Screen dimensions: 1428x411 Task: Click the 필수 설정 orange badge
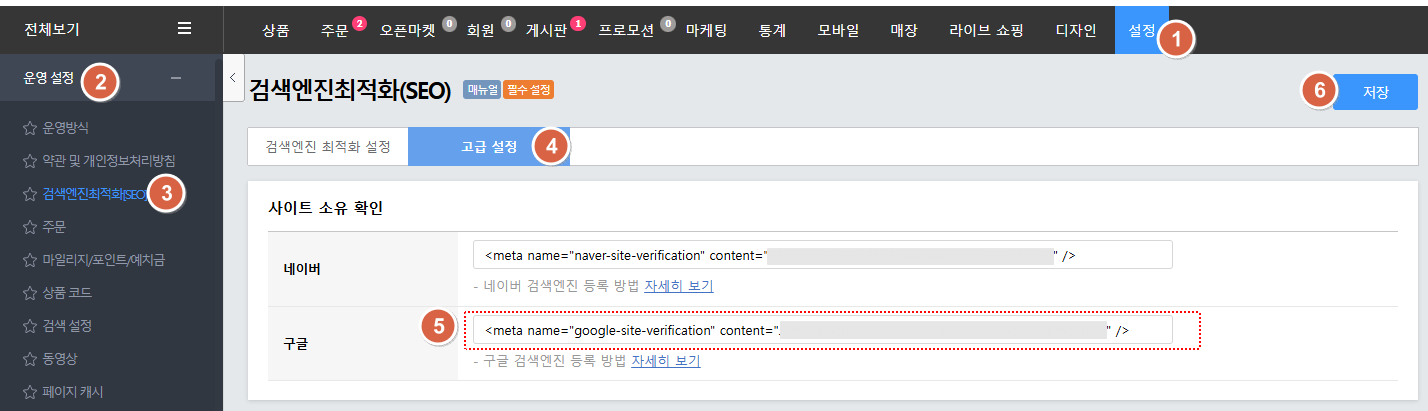pos(528,91)
